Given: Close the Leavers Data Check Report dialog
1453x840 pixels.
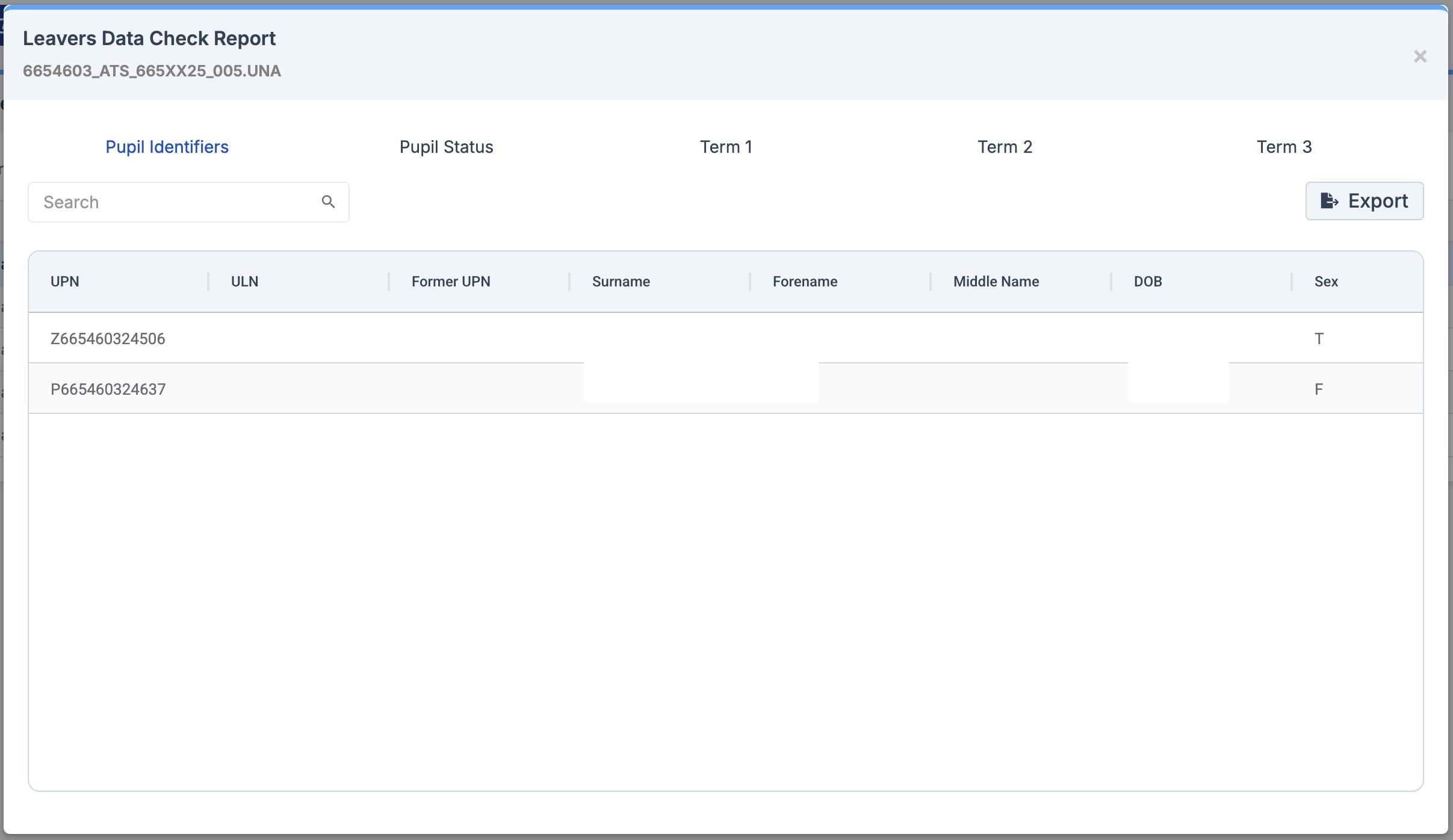Looking at the screenshot, I should pos(1420,57).
